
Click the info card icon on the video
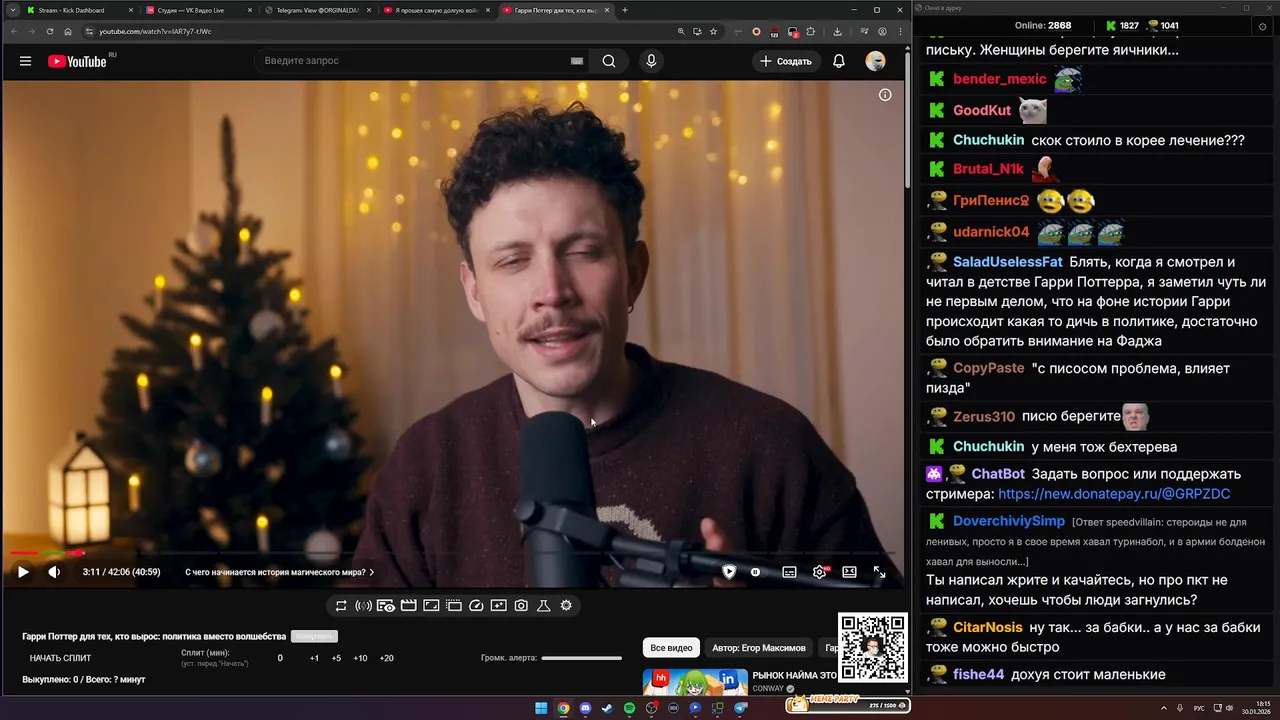pyautogui.click(x=885, y=95)
